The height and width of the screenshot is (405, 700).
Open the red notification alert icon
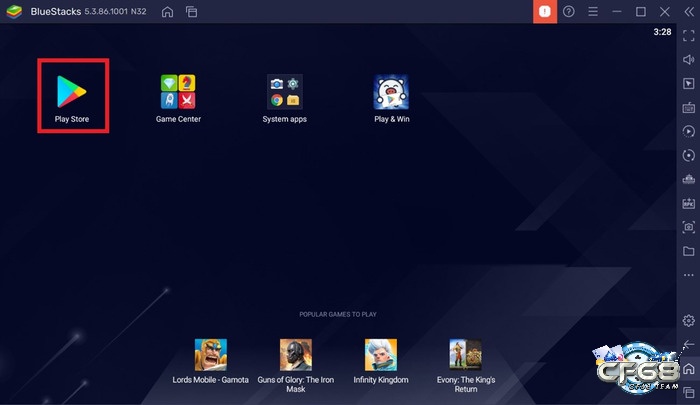(x=545, y=12)
